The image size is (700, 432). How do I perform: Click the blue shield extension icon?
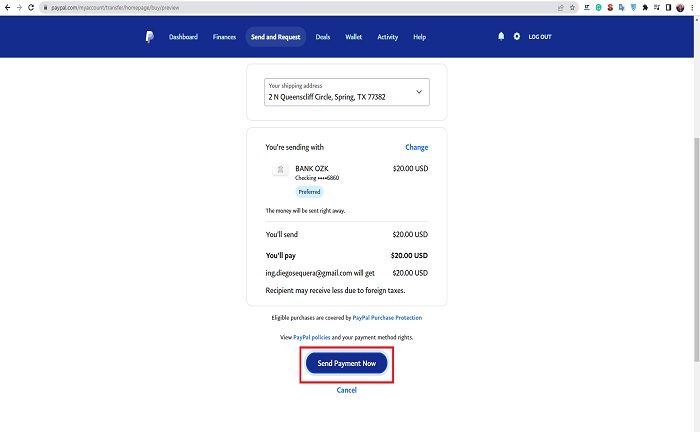coord(633,7)
